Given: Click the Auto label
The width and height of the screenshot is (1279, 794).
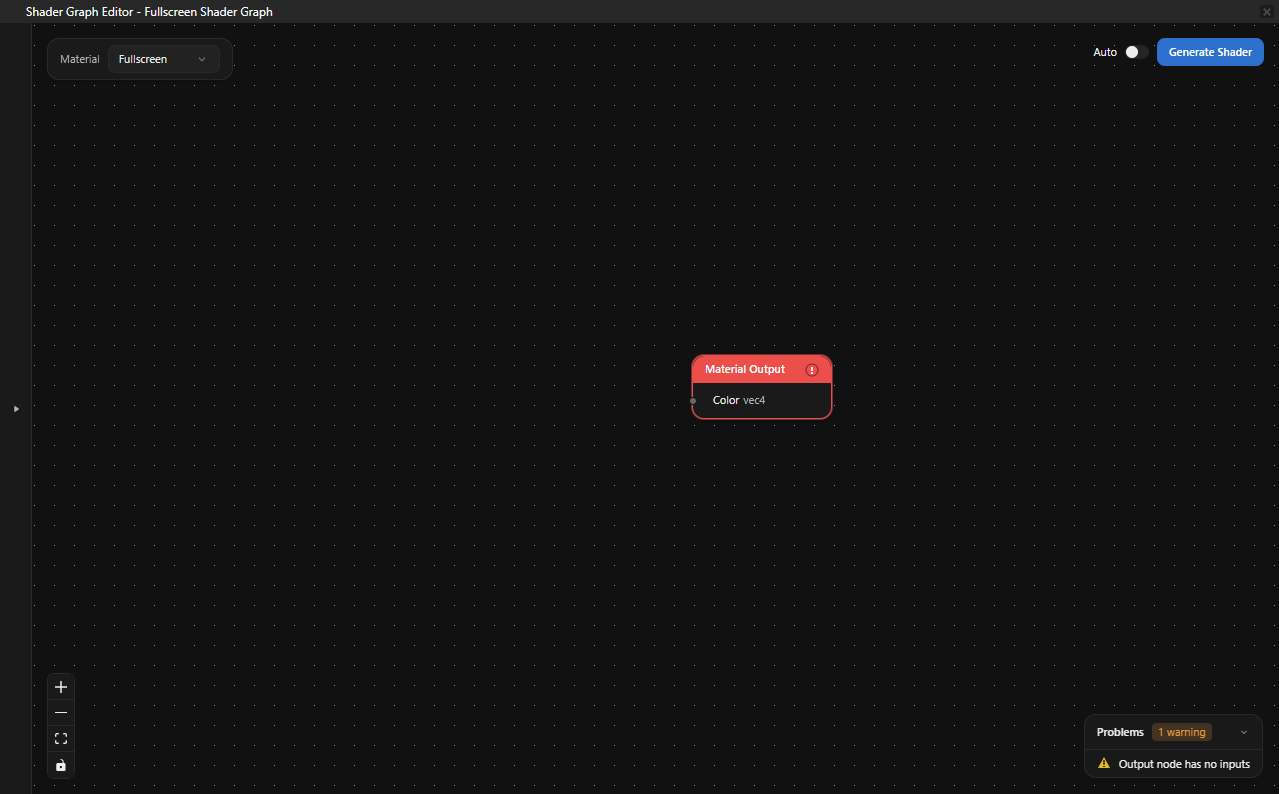Looking at the screenshot, I should [1105, 52].
